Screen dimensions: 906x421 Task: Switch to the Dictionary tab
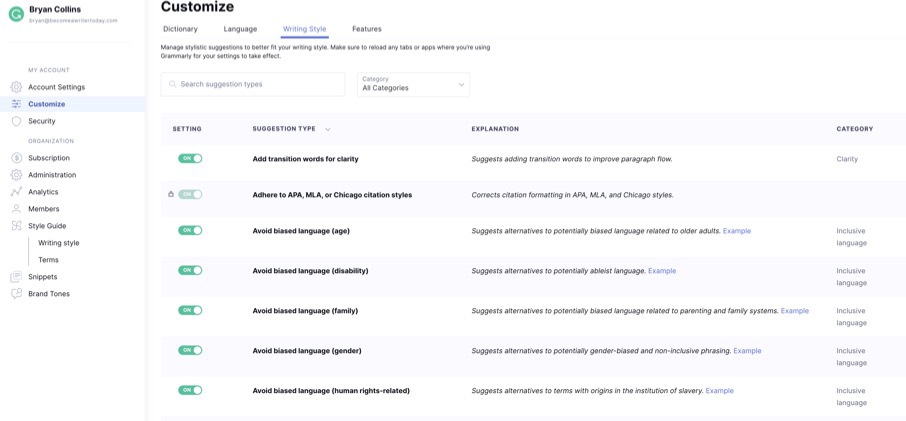click(x=180, y=29)
